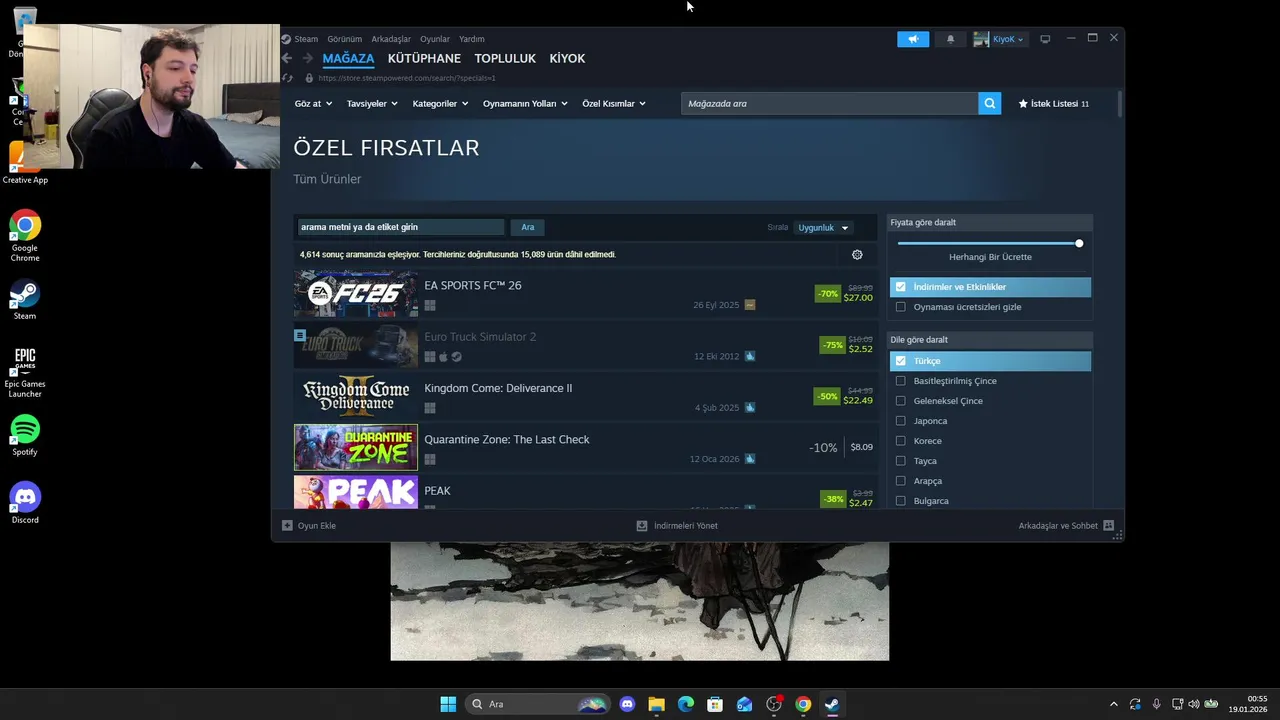Switch to the TOPLULUK tab
The image size is (1280, 720).
pos(505,59)
